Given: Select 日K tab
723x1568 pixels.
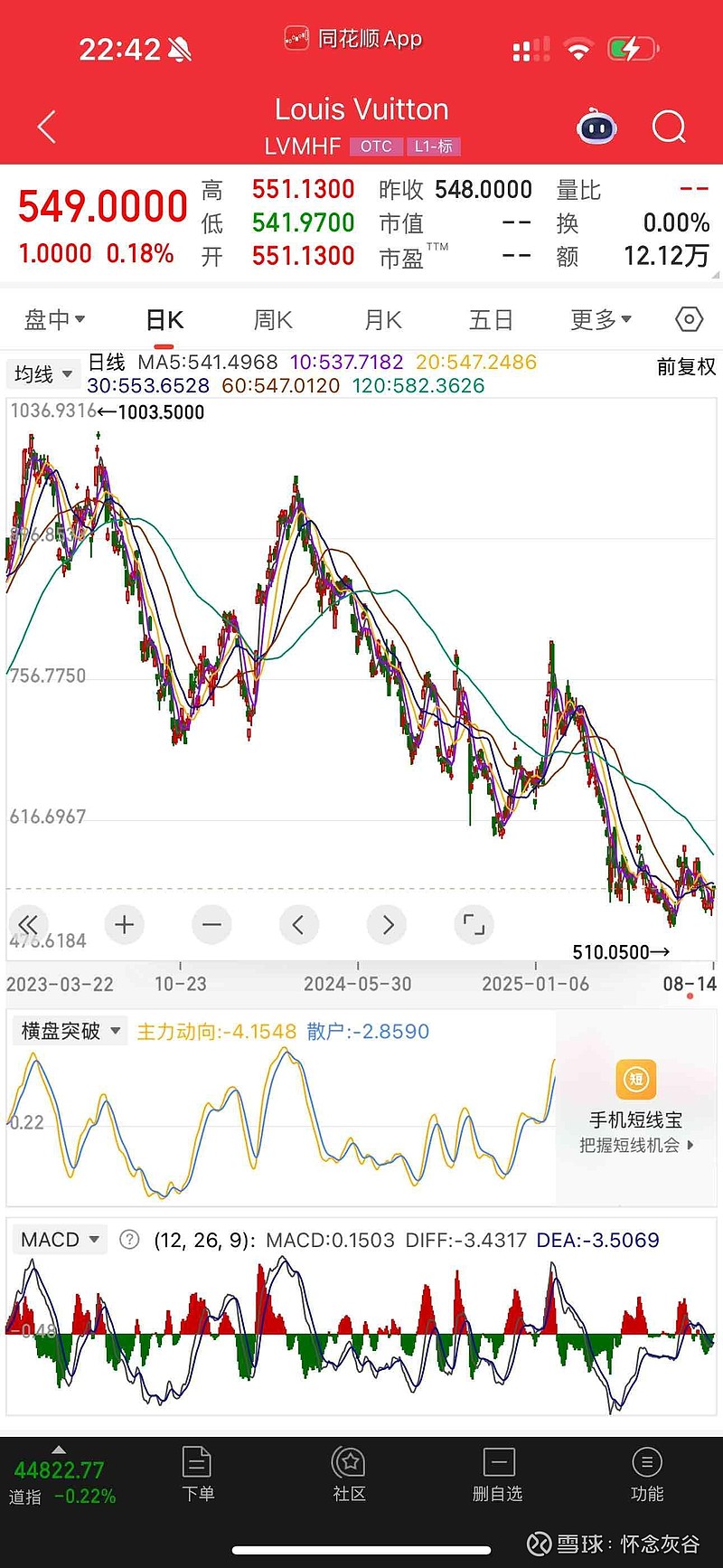Looking at the screenshot, I should coord(164,320).
